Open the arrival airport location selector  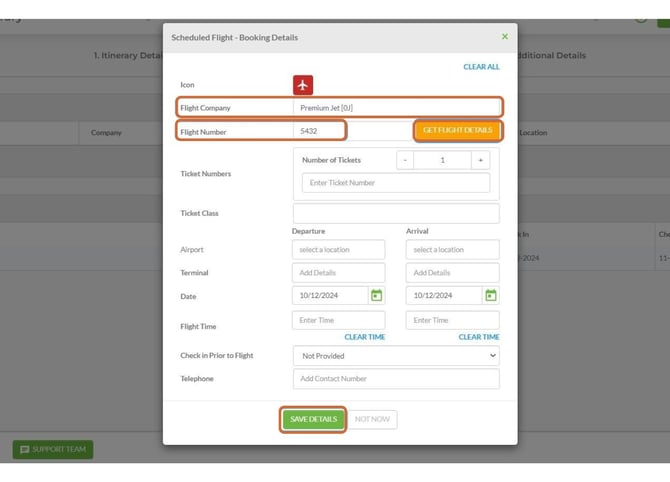(452, 249)
